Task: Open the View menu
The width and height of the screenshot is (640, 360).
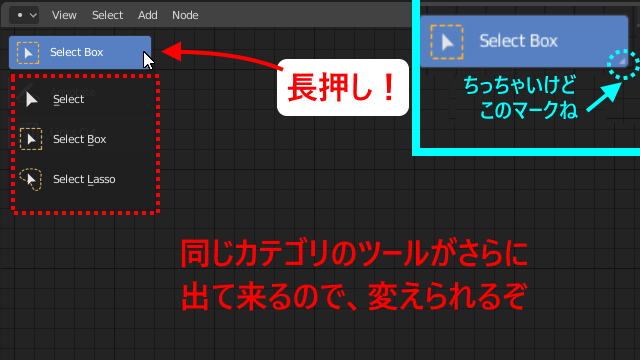Action: (x=64, y=15)
